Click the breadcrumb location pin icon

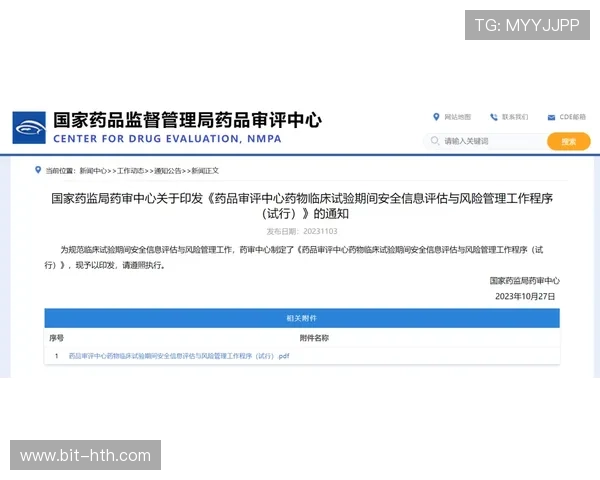38,170
